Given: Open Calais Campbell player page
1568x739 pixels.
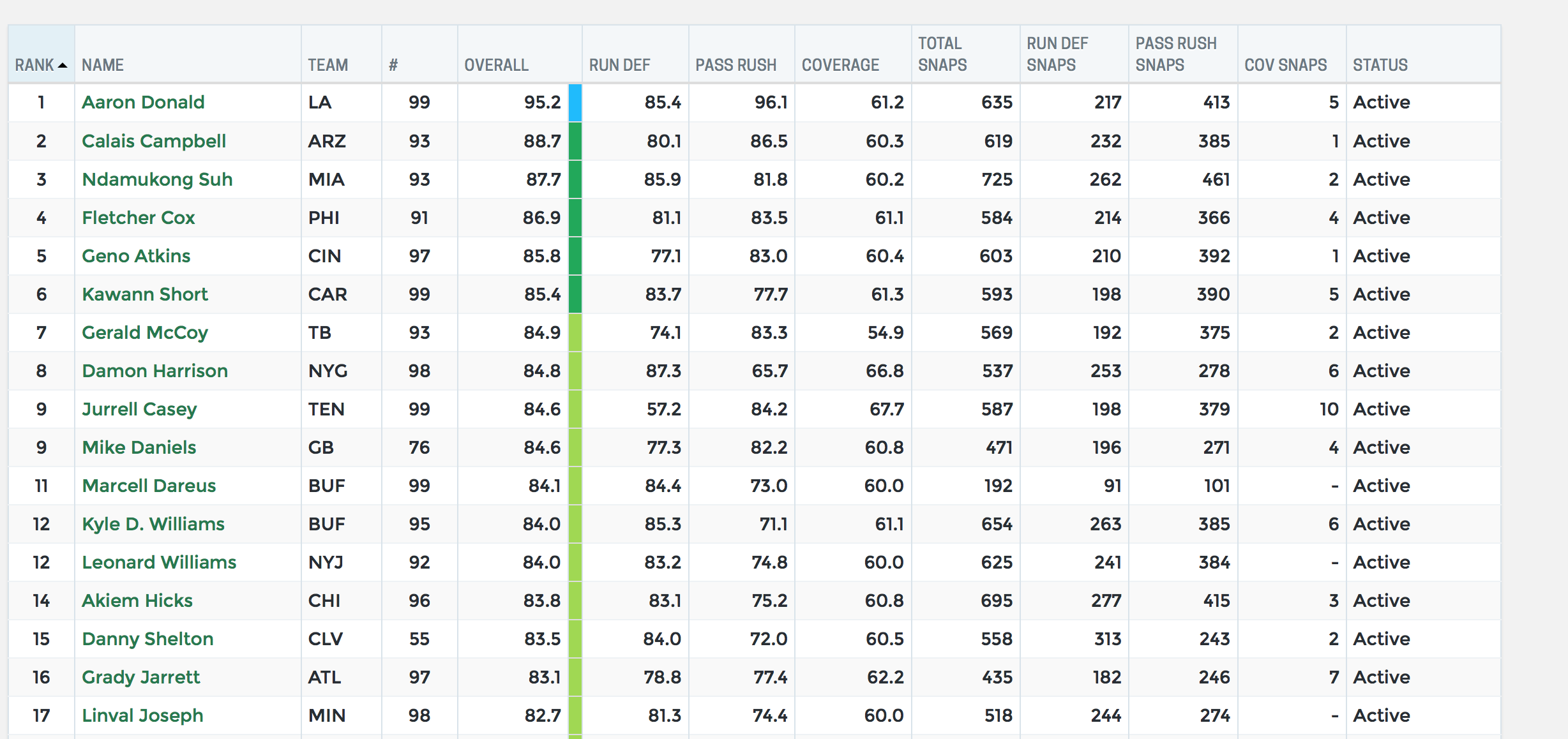Looking at the screenshot, I should pos(154,141).
